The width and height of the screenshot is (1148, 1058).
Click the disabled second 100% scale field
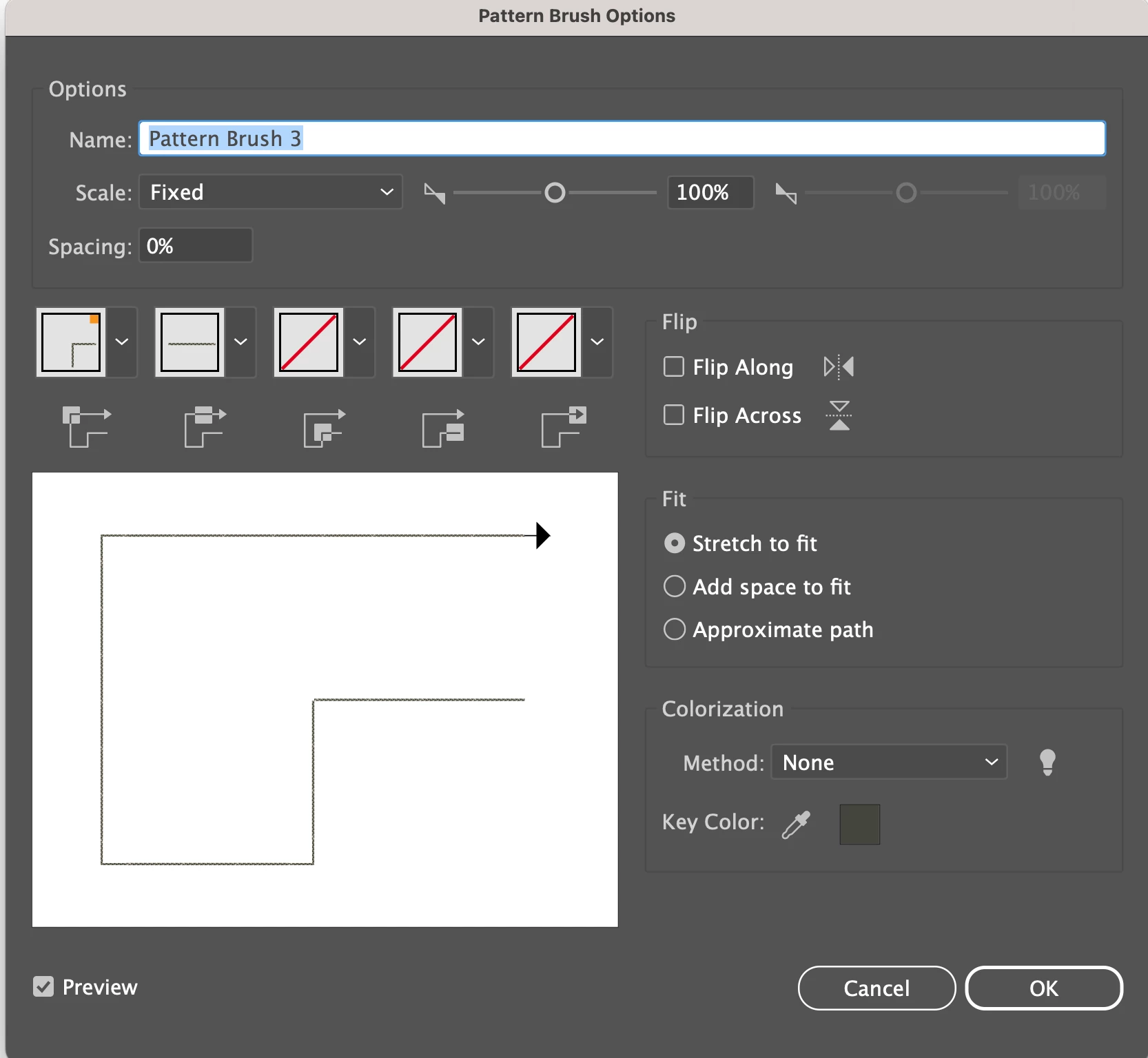[1062, 192]
